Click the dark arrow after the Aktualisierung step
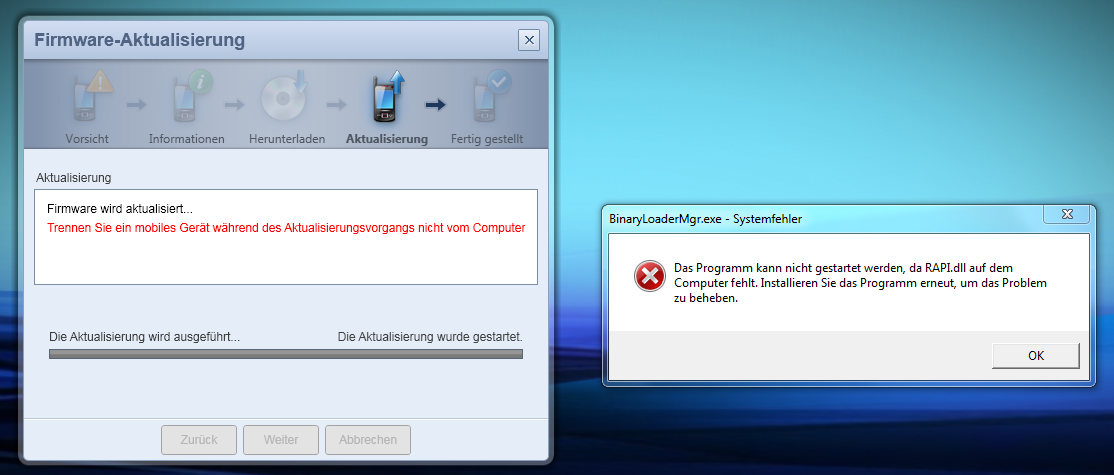Screen dimensions: 1114x475 coord(436,105)
